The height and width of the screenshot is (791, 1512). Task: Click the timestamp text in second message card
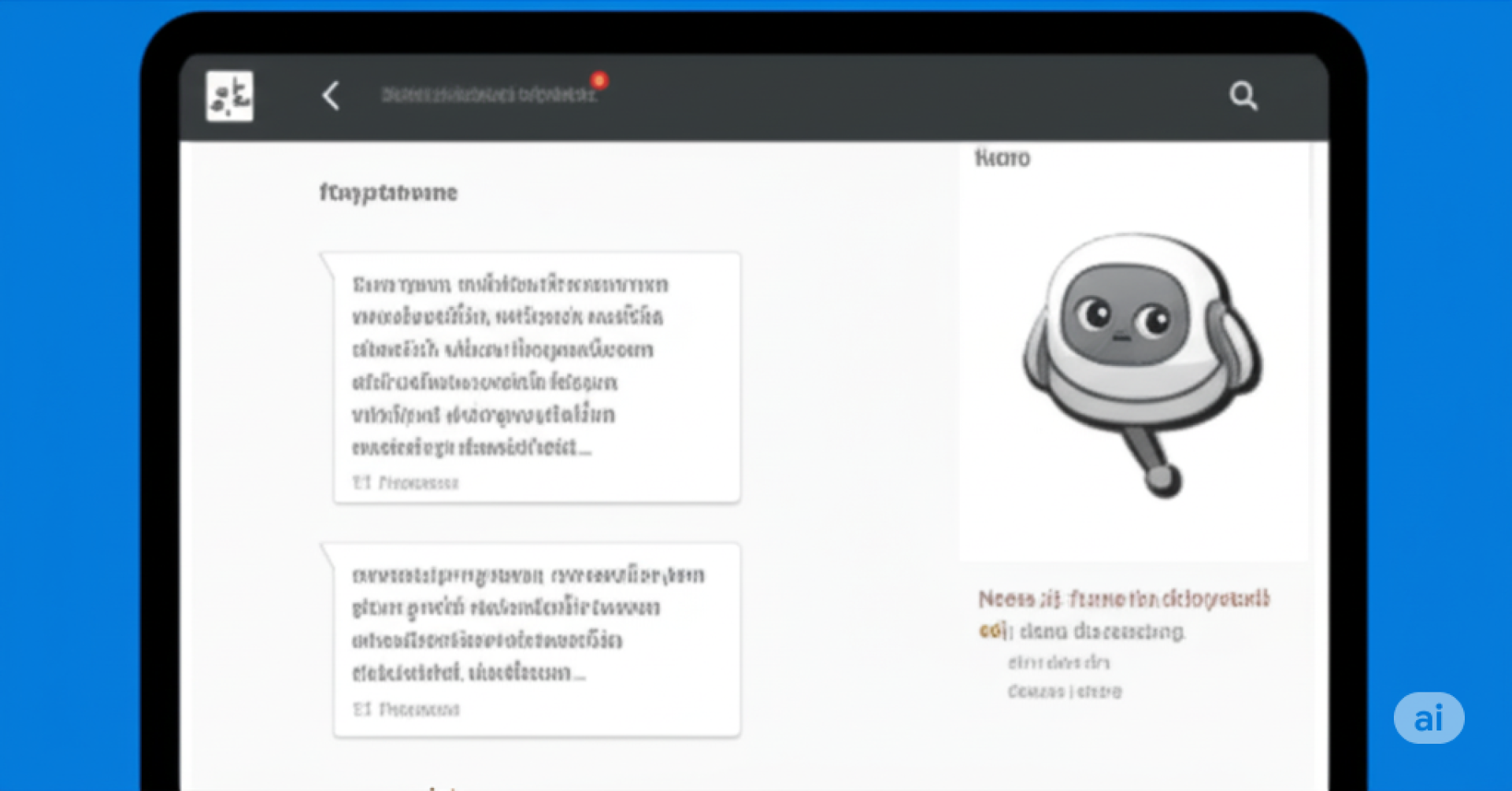tap(419, 709)
